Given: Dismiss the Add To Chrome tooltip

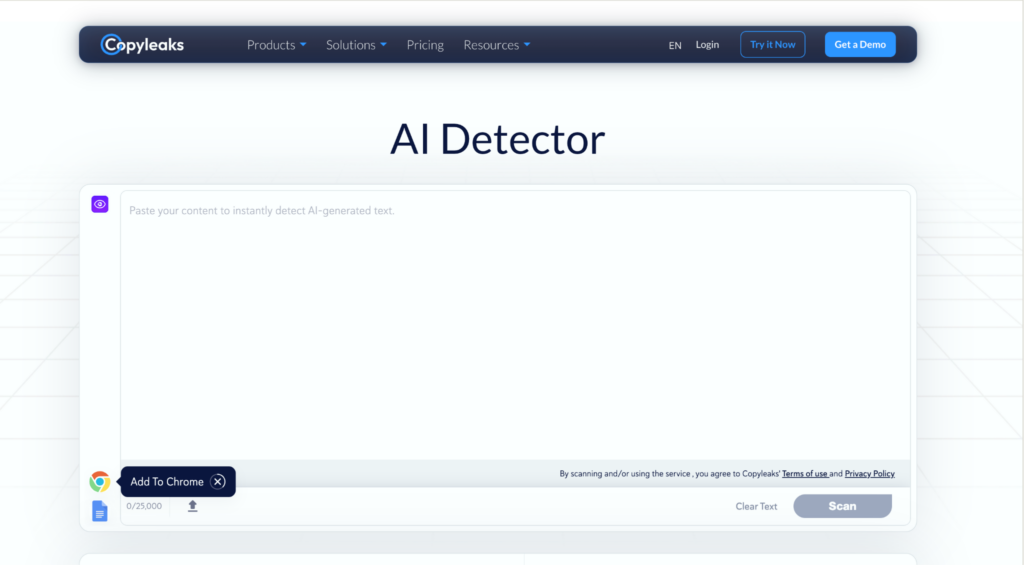Looking at the screenshot, I should (218, 482).
